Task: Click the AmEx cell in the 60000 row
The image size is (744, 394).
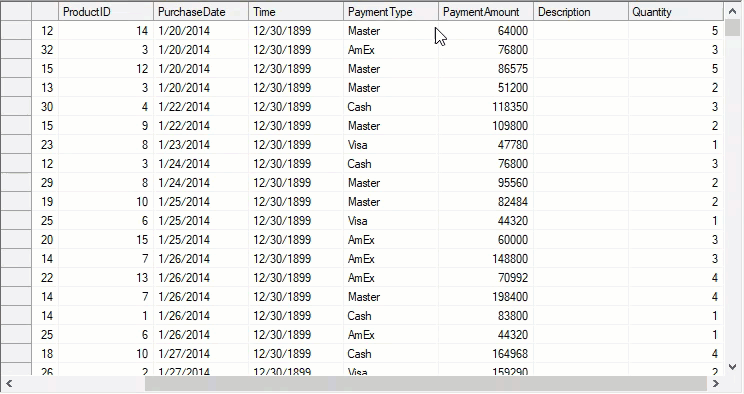Action: click(391, 240)
